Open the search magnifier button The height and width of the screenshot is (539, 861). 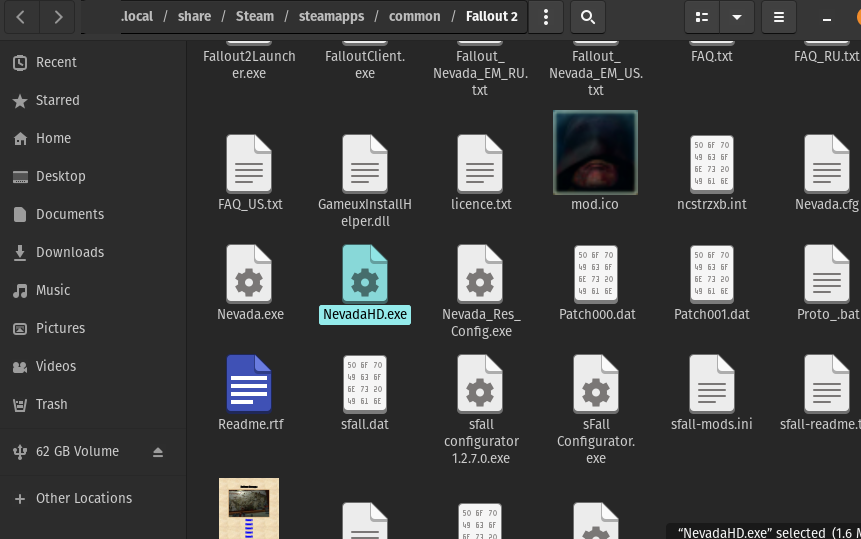588,17
